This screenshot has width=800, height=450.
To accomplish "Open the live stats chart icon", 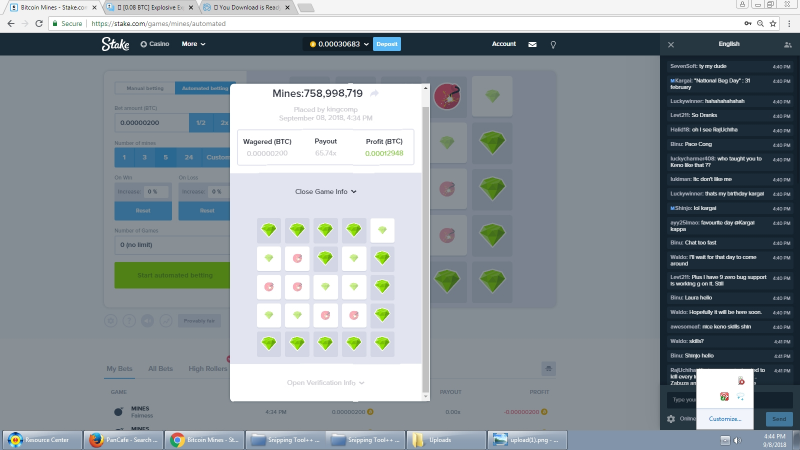I will click(166, 321).
